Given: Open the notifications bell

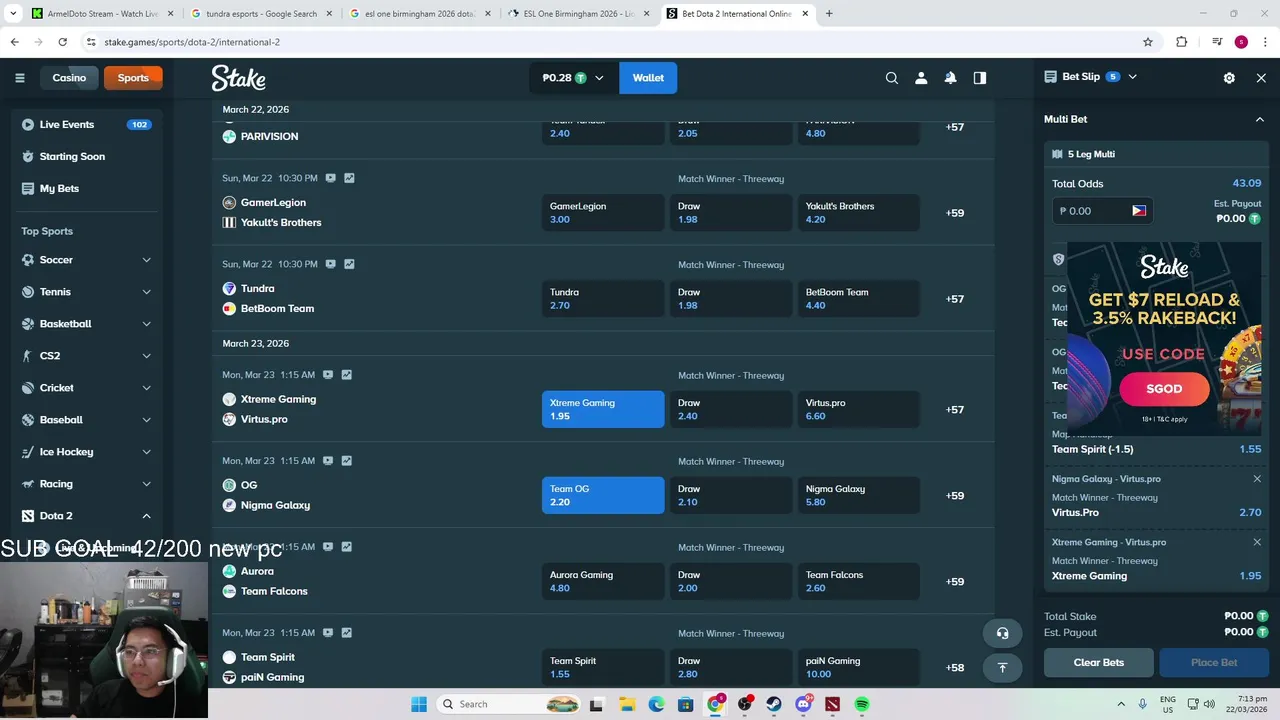Looking at the screenshot, I should tap(950, 78).
